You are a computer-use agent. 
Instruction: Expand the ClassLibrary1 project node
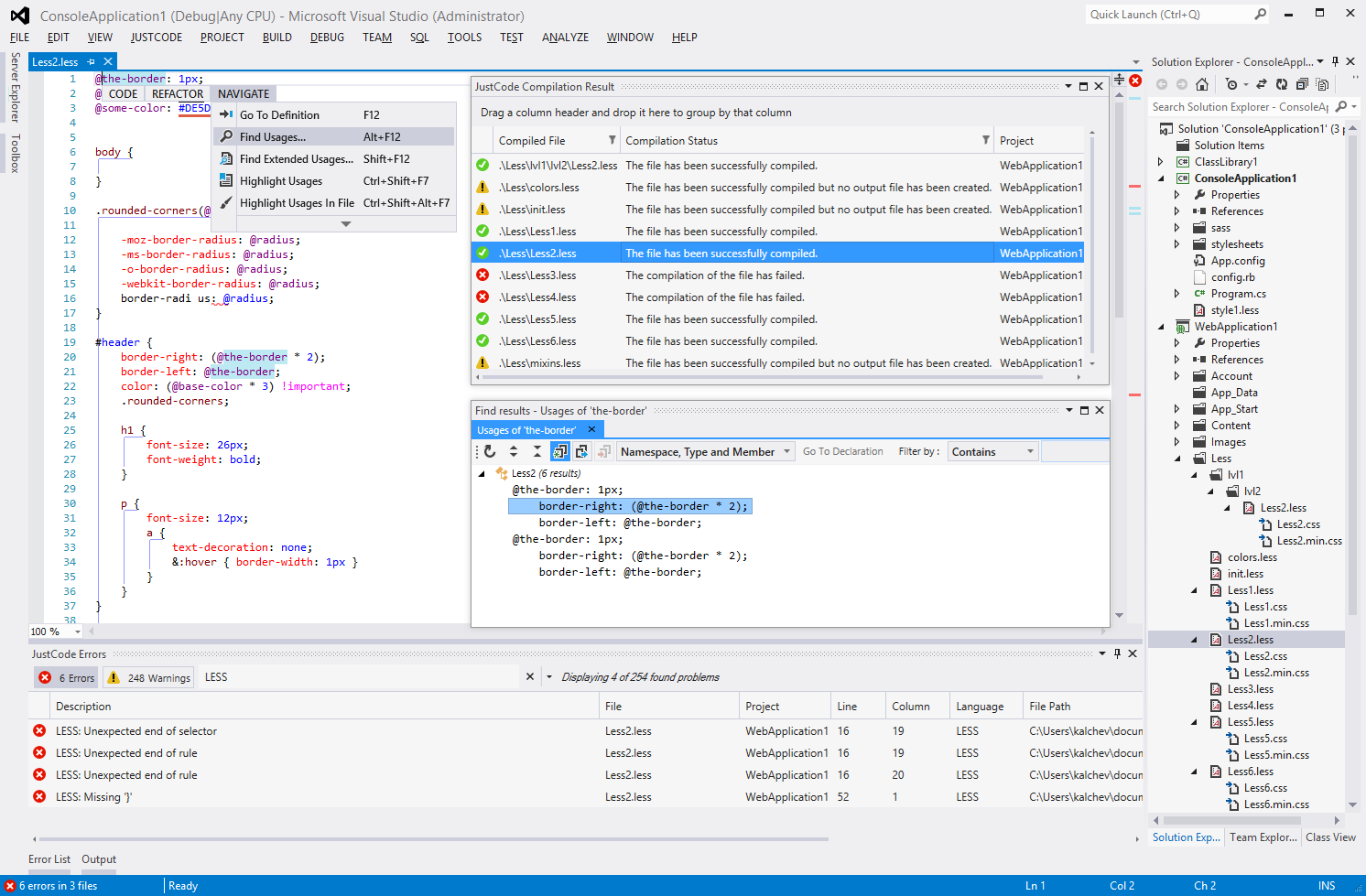(x=1161, y=162)
